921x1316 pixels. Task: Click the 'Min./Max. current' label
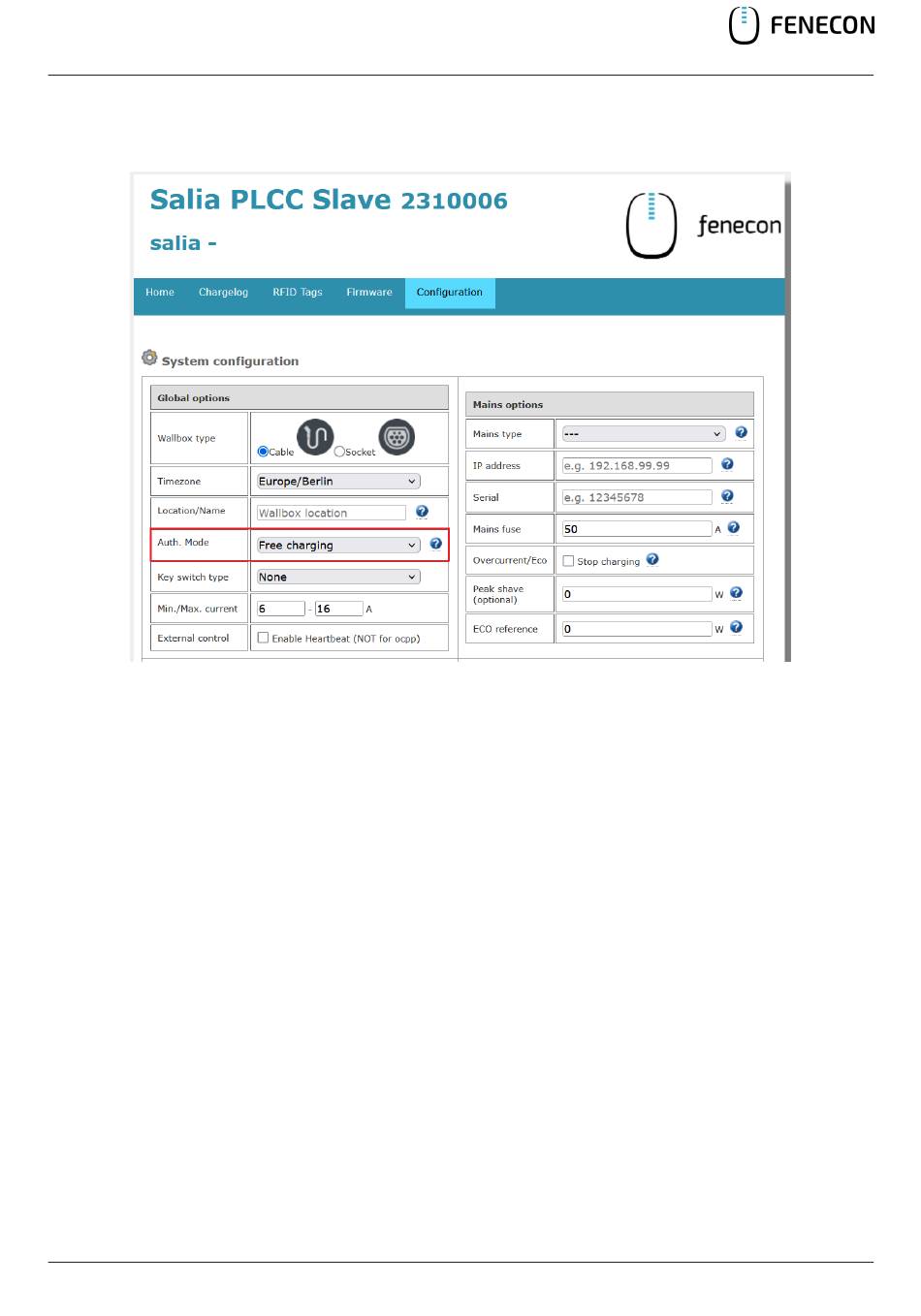point(197,609)
